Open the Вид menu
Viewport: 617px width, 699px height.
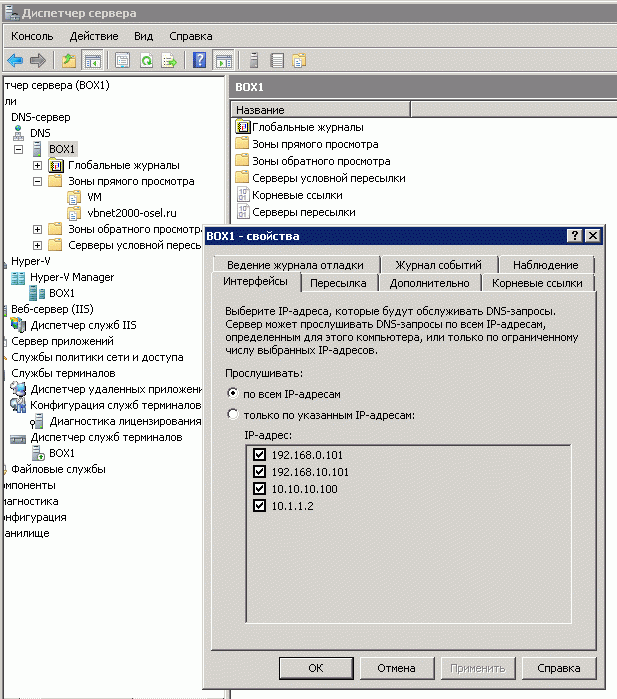pyautogui.click(x=144, y=37)
